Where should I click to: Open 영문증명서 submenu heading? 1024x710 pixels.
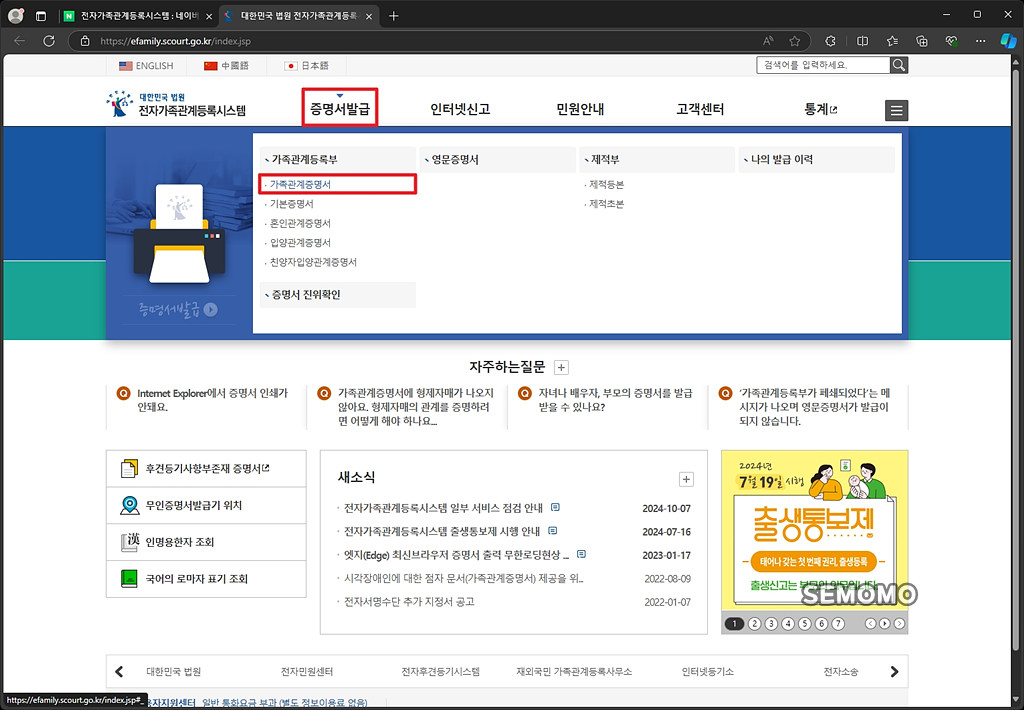pyautogui.click(x=498, y=159)
